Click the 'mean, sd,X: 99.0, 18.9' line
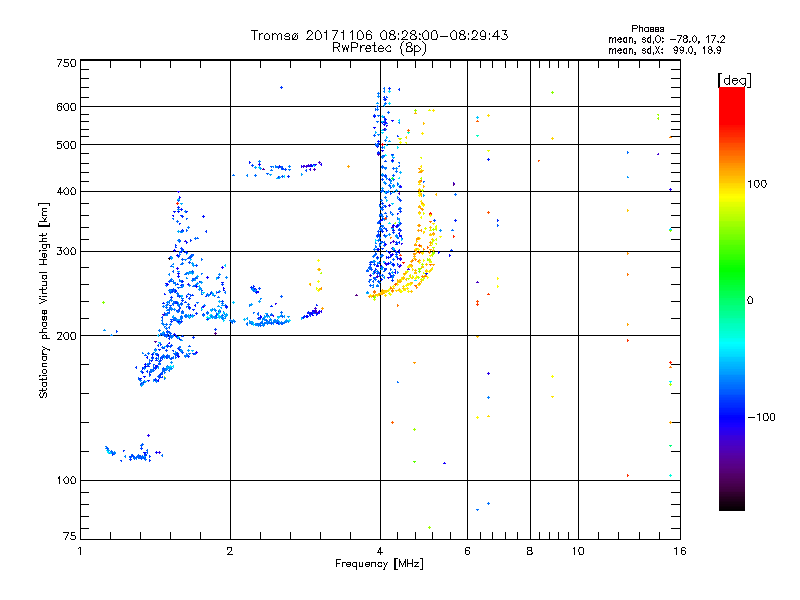 tap(664, 50)
